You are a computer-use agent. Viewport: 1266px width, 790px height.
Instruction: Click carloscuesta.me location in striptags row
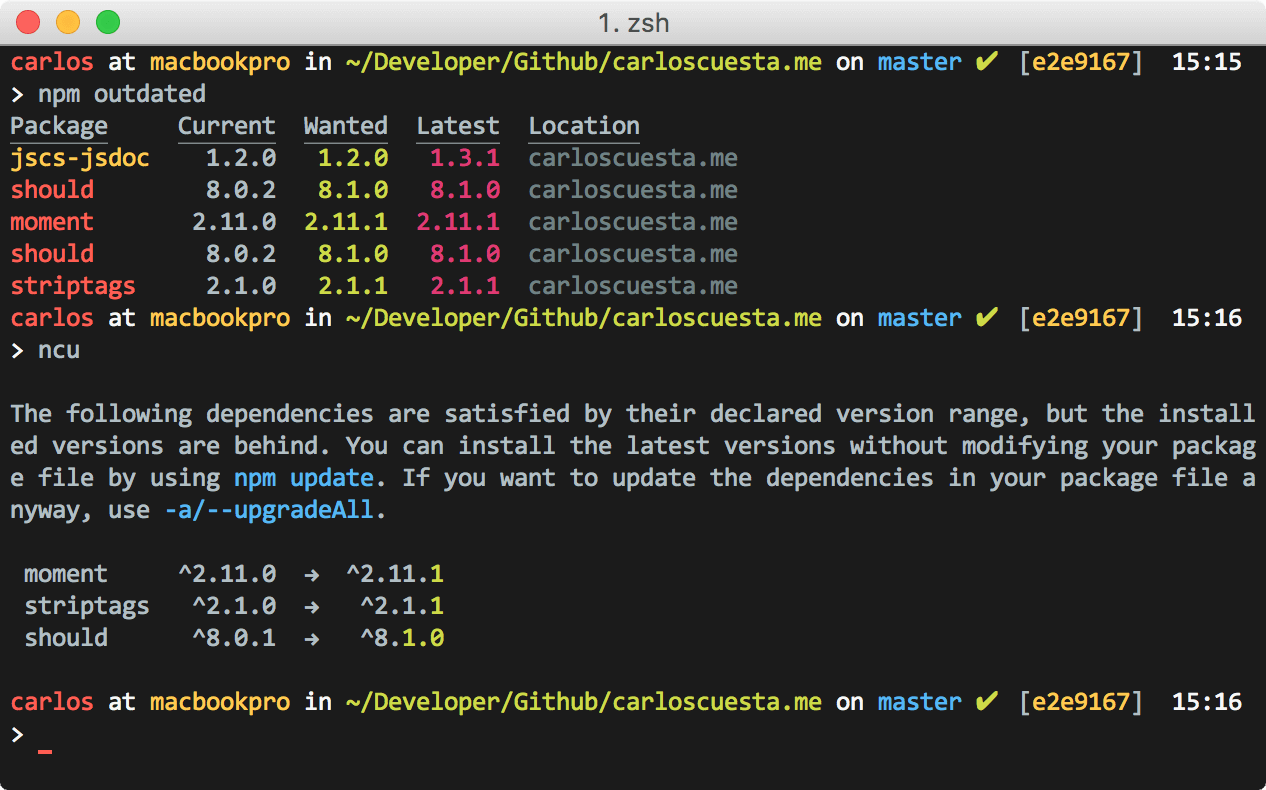coord(633,286)
